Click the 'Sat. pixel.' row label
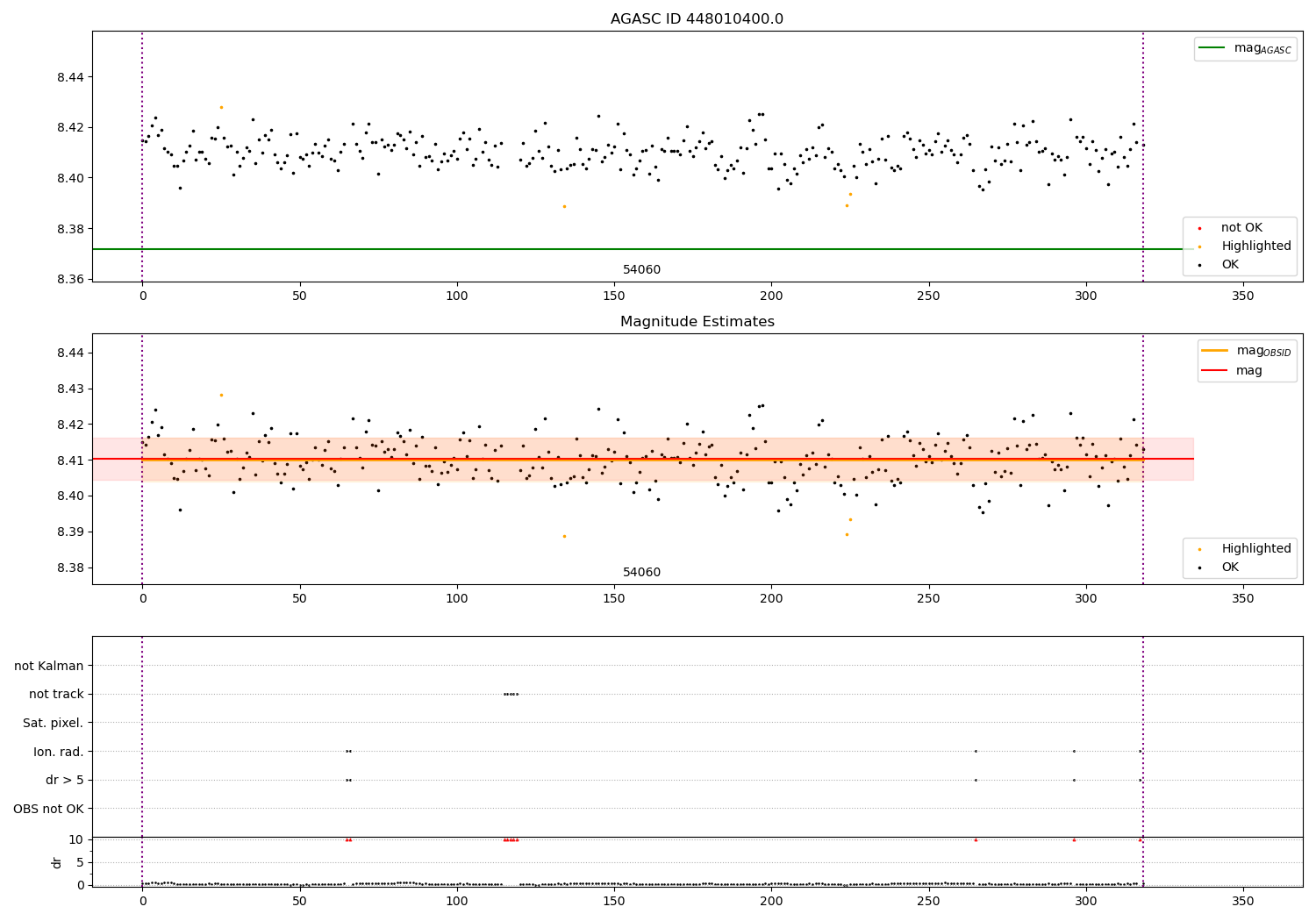The image size is (1316, 921). click(x=54, y=723)
